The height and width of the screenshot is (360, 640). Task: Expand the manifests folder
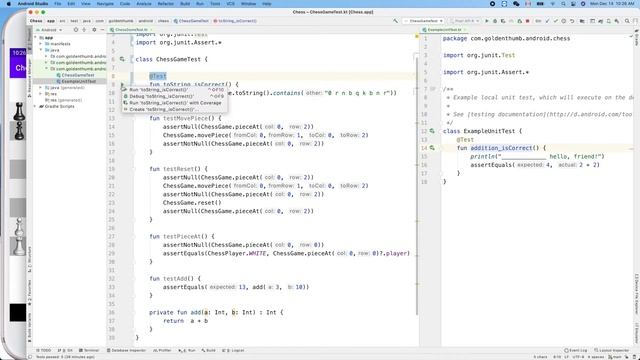tap(41, 44)
